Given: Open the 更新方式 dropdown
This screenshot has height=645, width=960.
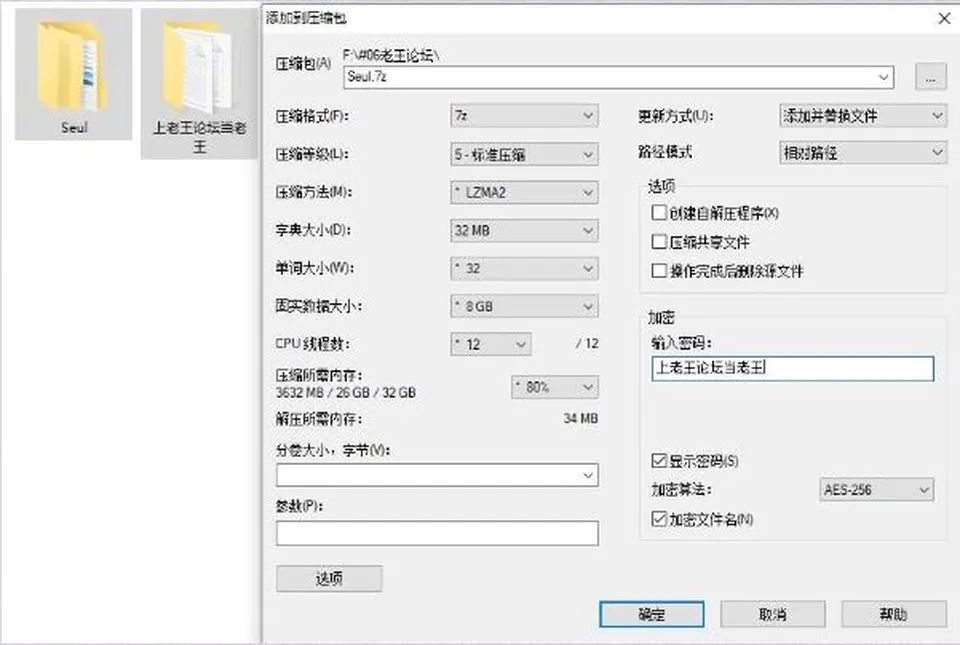Looking at the screenshot, I should (863, 116).
